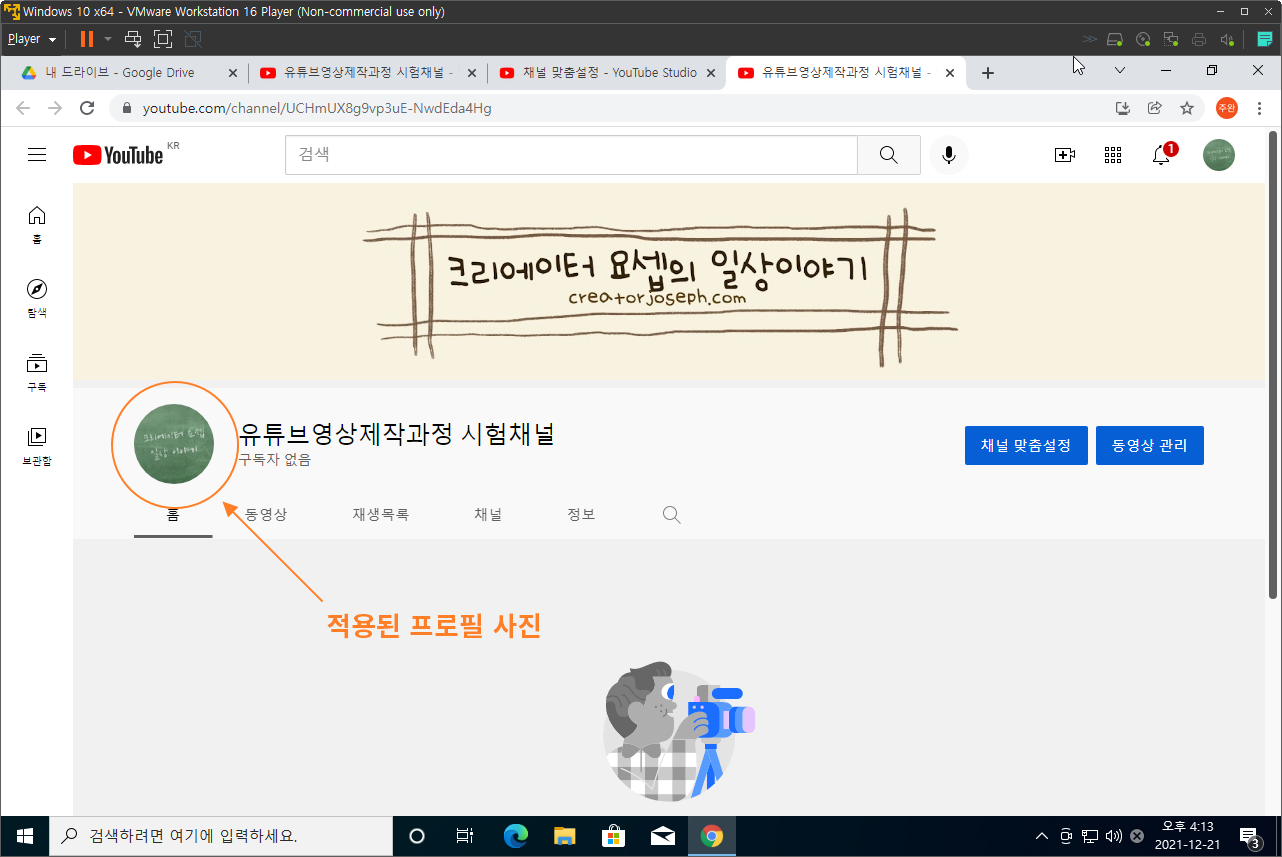This screenshot has width=1282, height=857.
Task: Open Library (보관함) in the sidebar
Action: tap(37, 446)
